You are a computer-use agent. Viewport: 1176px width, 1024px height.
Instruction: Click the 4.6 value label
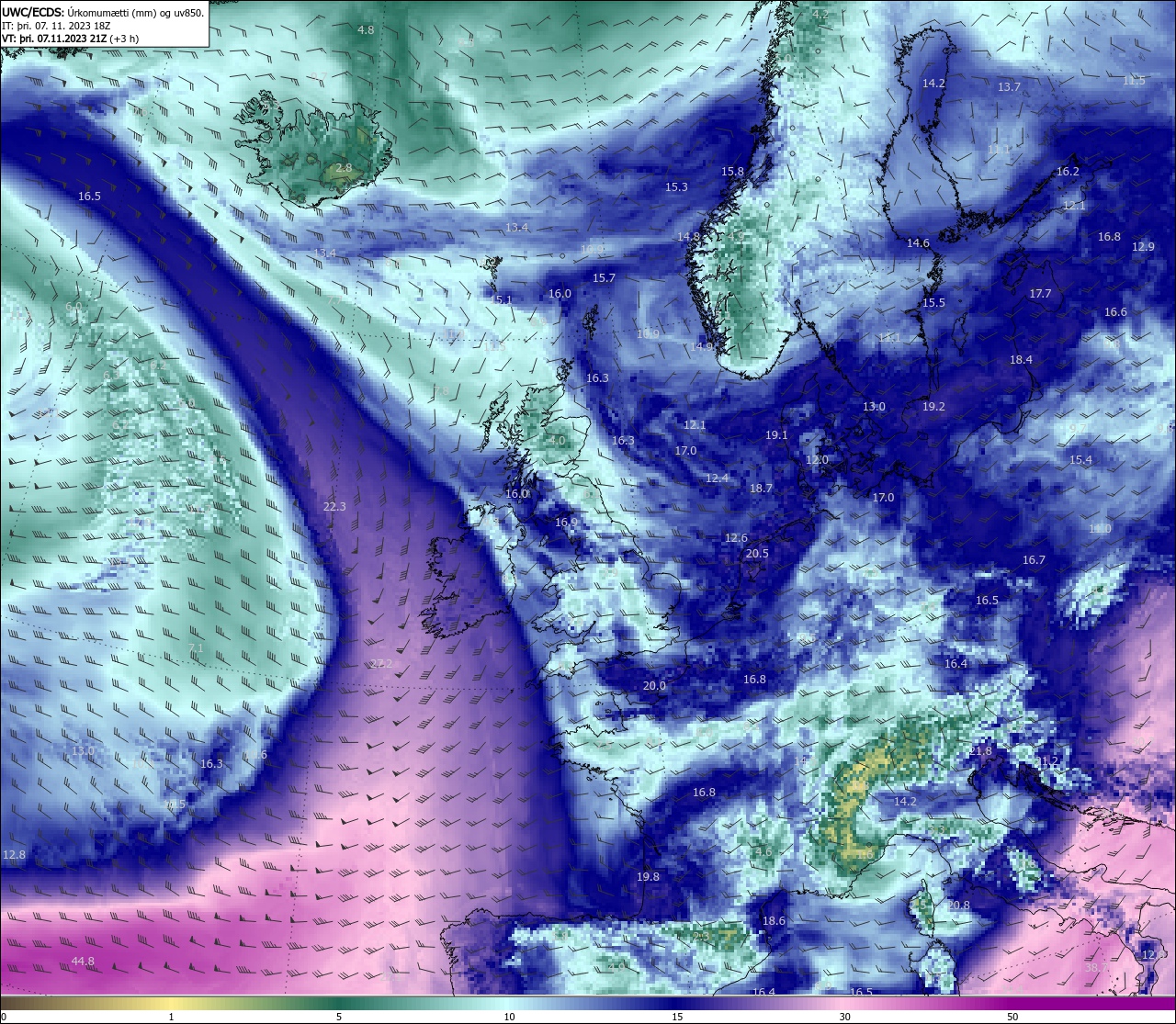click(763, 852)
